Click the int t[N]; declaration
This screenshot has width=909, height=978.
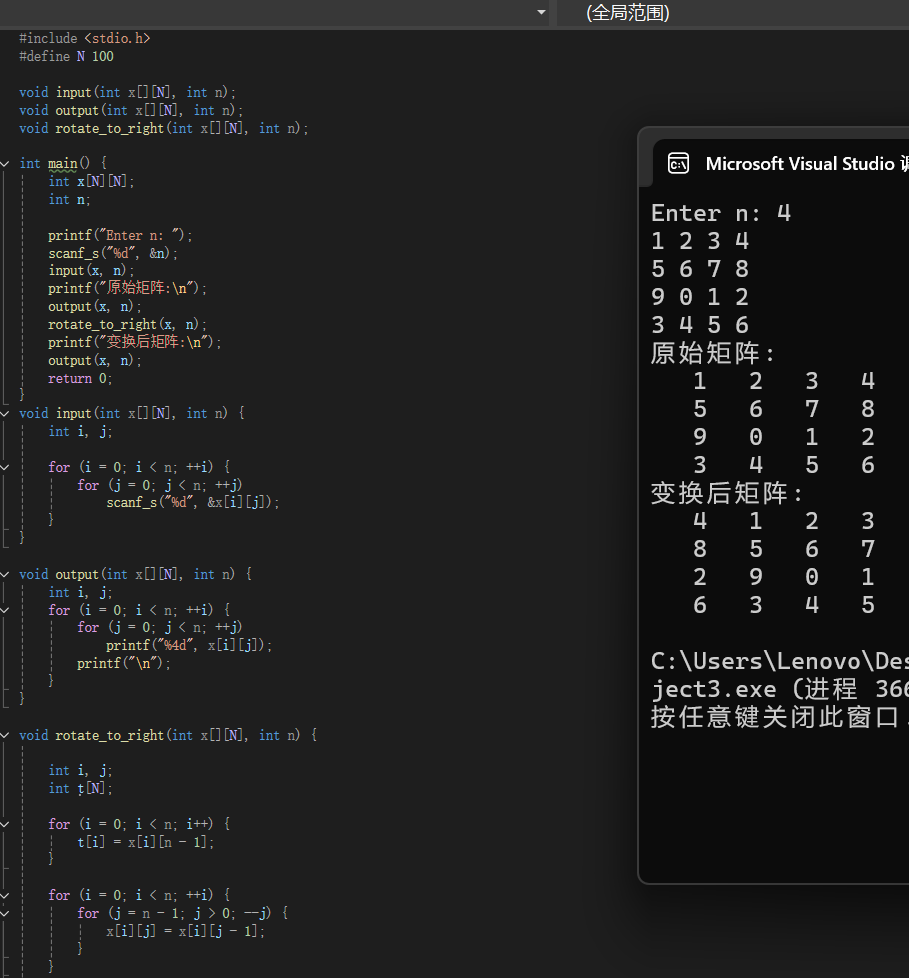pyautogui.click(x=80, y=788)
